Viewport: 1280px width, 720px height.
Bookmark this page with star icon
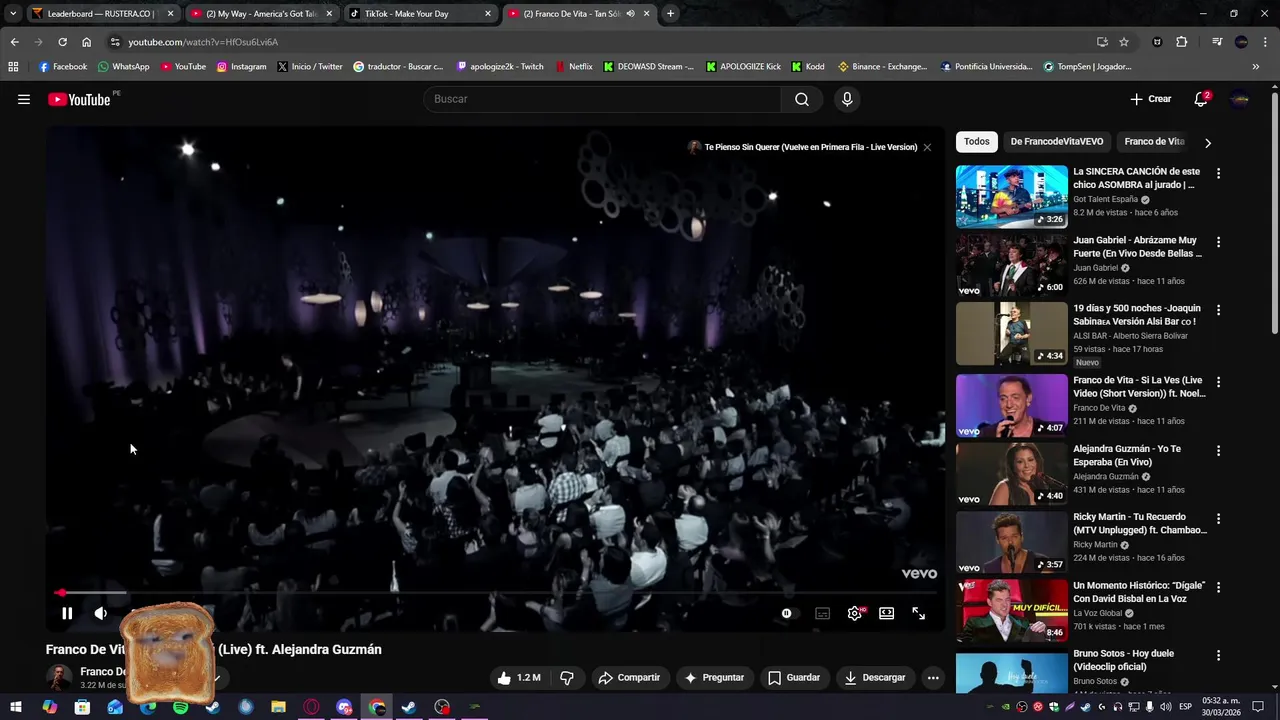coord(1124,42)
